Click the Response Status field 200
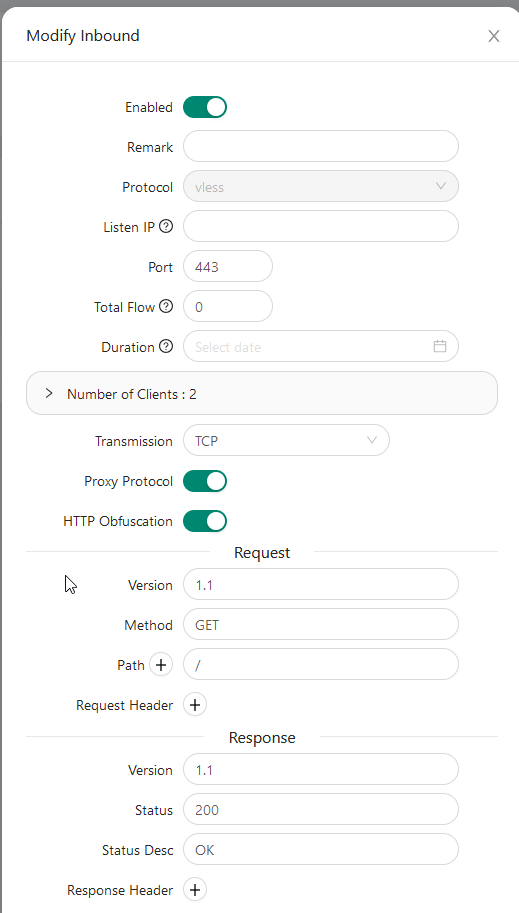 tap(321, 809)
